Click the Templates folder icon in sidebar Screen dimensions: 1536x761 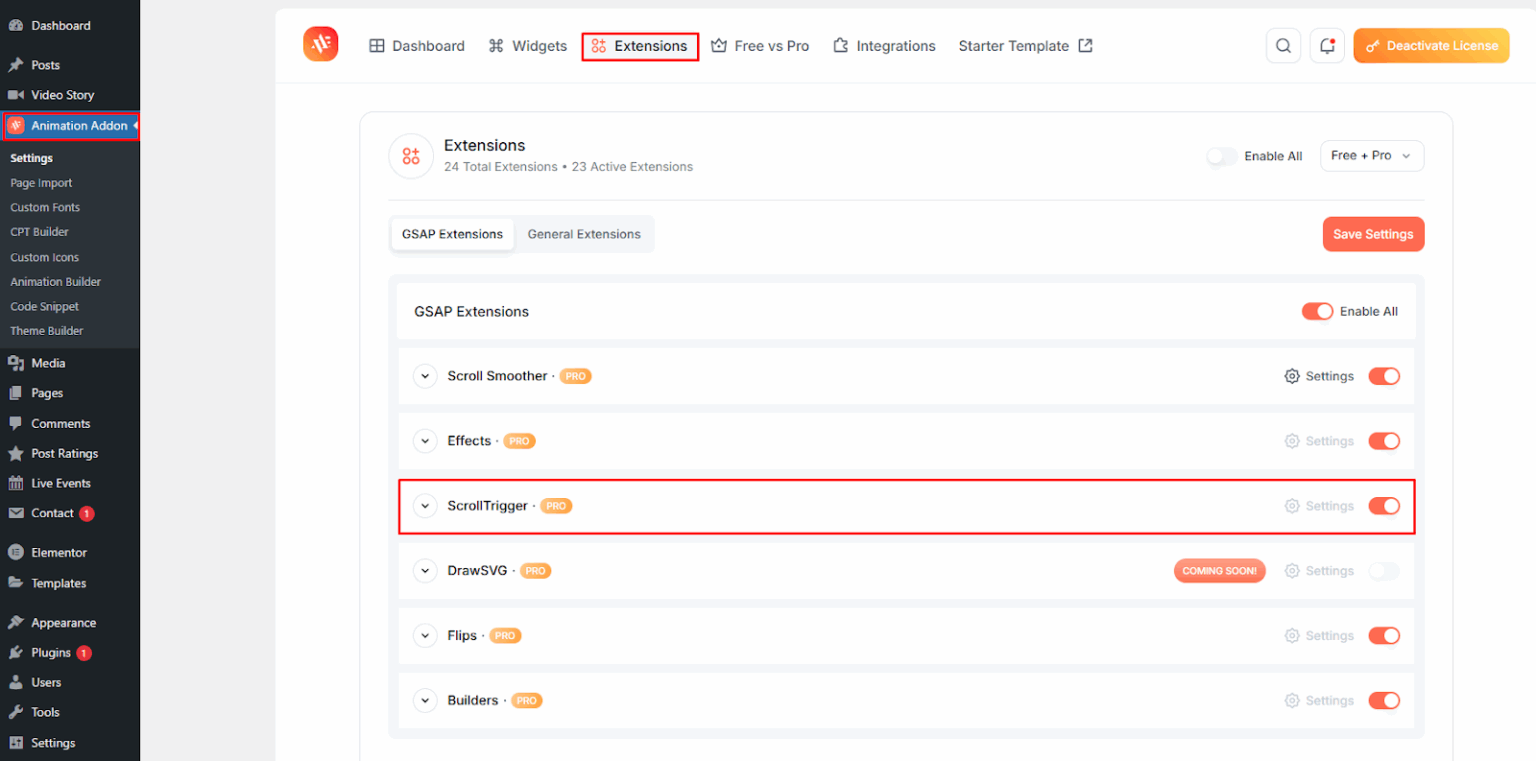click(16, 583)
